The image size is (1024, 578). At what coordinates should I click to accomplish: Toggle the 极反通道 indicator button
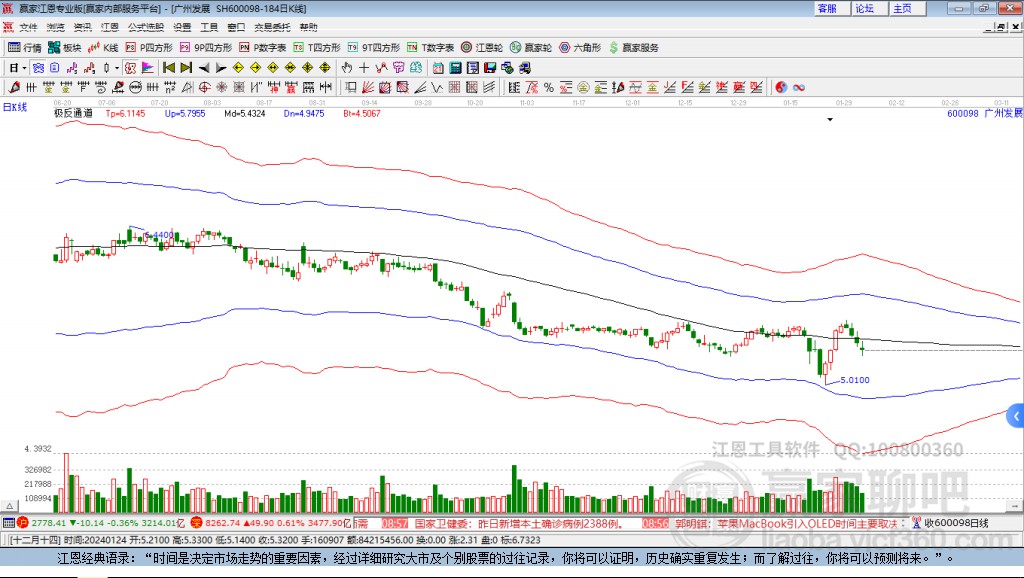pos(131,68)
